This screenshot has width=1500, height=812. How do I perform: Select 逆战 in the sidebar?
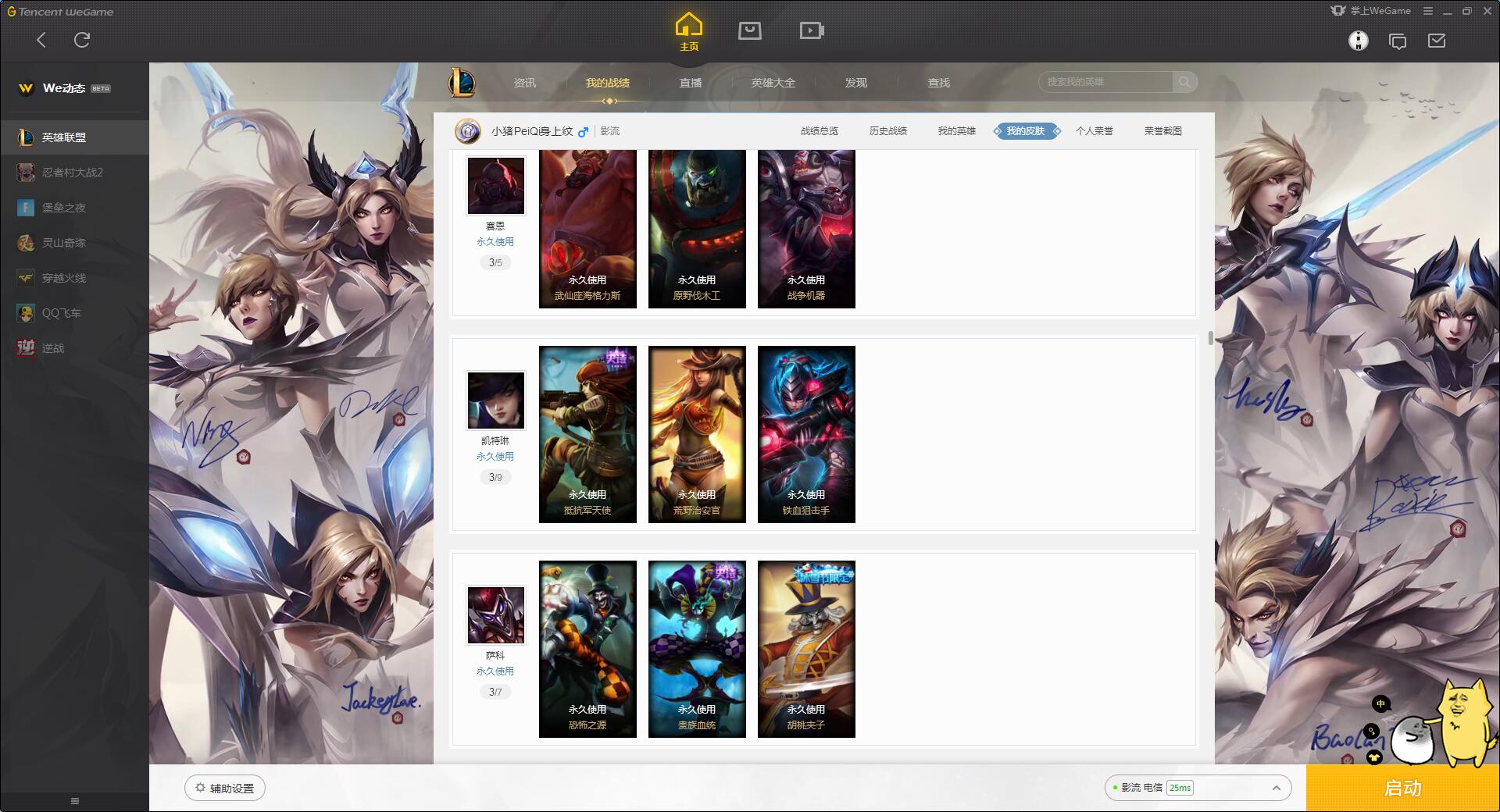pos(74,348)
